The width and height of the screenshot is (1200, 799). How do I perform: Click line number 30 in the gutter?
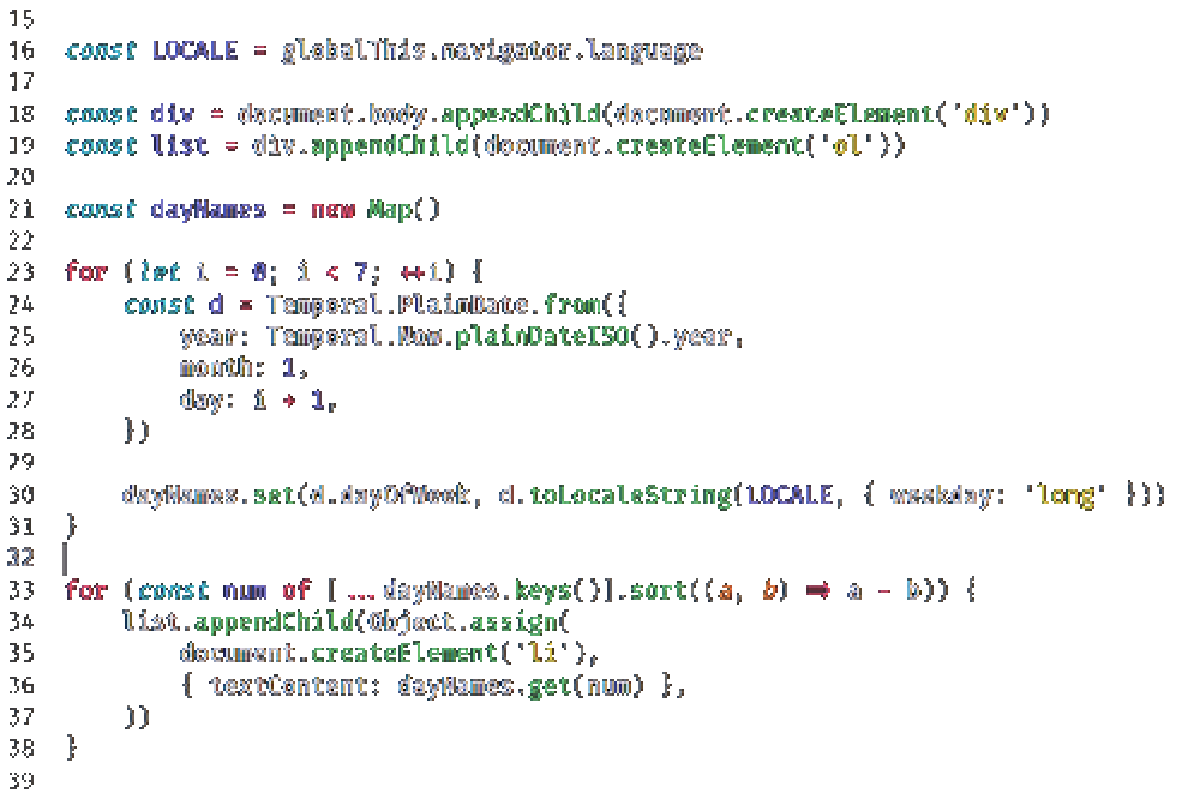coord(21,495)
